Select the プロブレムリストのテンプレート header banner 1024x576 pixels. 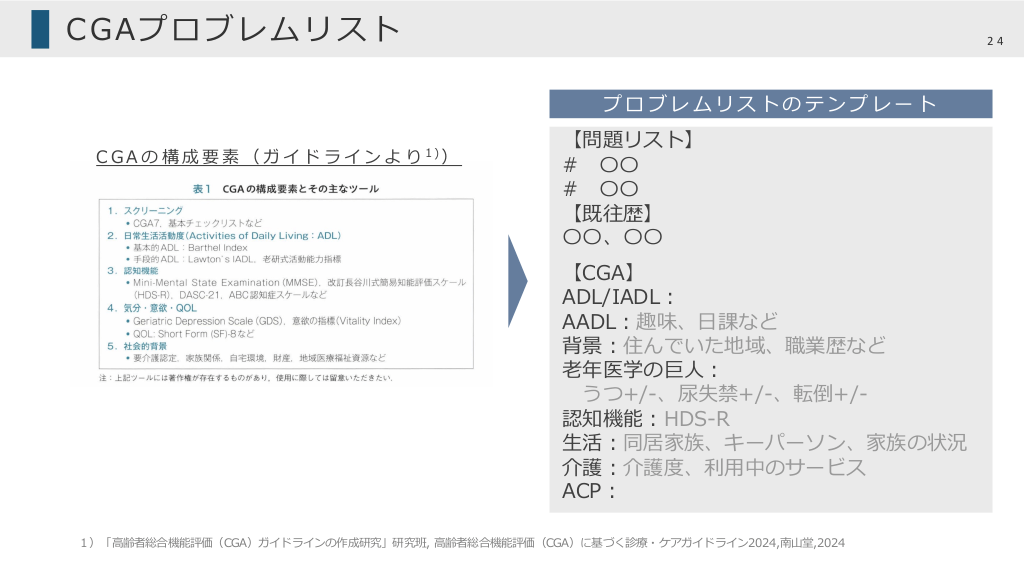point(770,104)
